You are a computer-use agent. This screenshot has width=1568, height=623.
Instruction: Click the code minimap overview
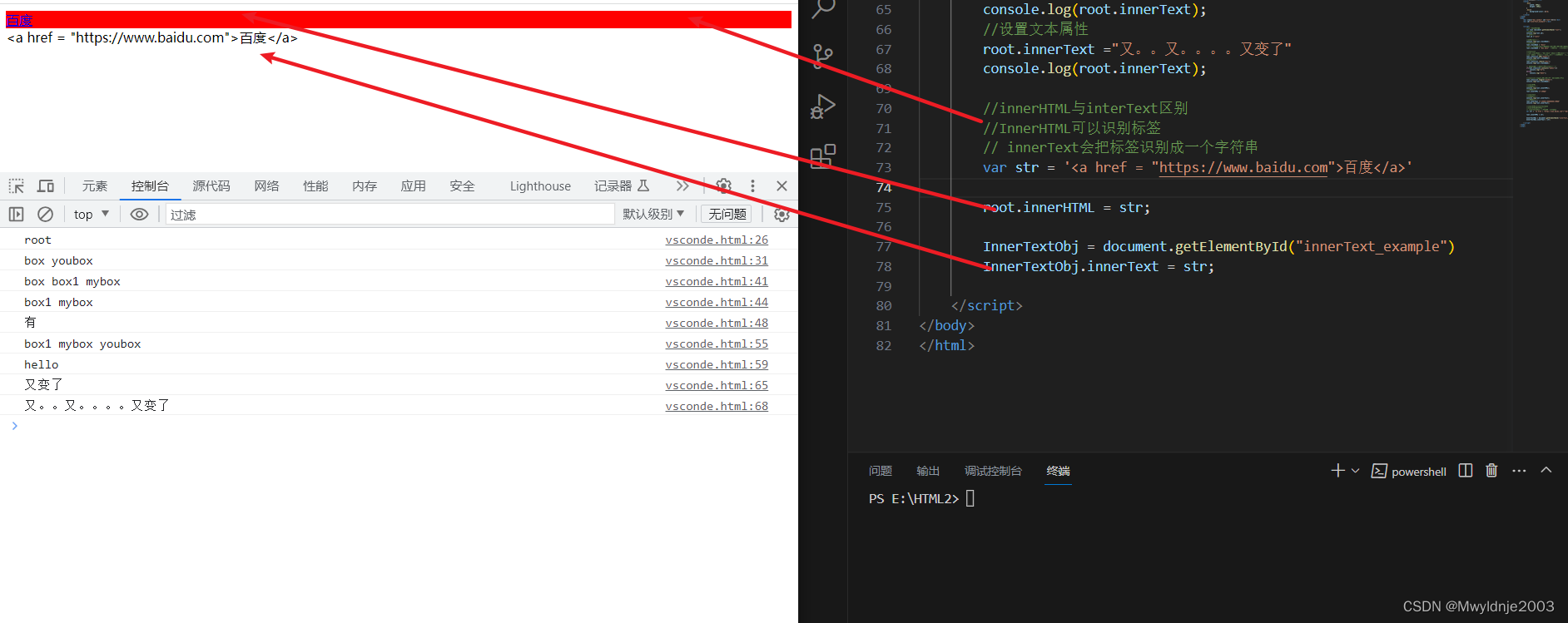[x=1540, y=62]
